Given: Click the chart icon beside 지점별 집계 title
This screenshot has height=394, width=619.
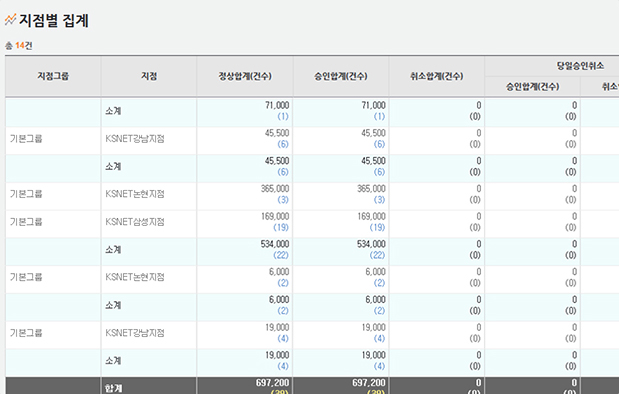Looking at the screenshot, I should [x=10, y=19].
